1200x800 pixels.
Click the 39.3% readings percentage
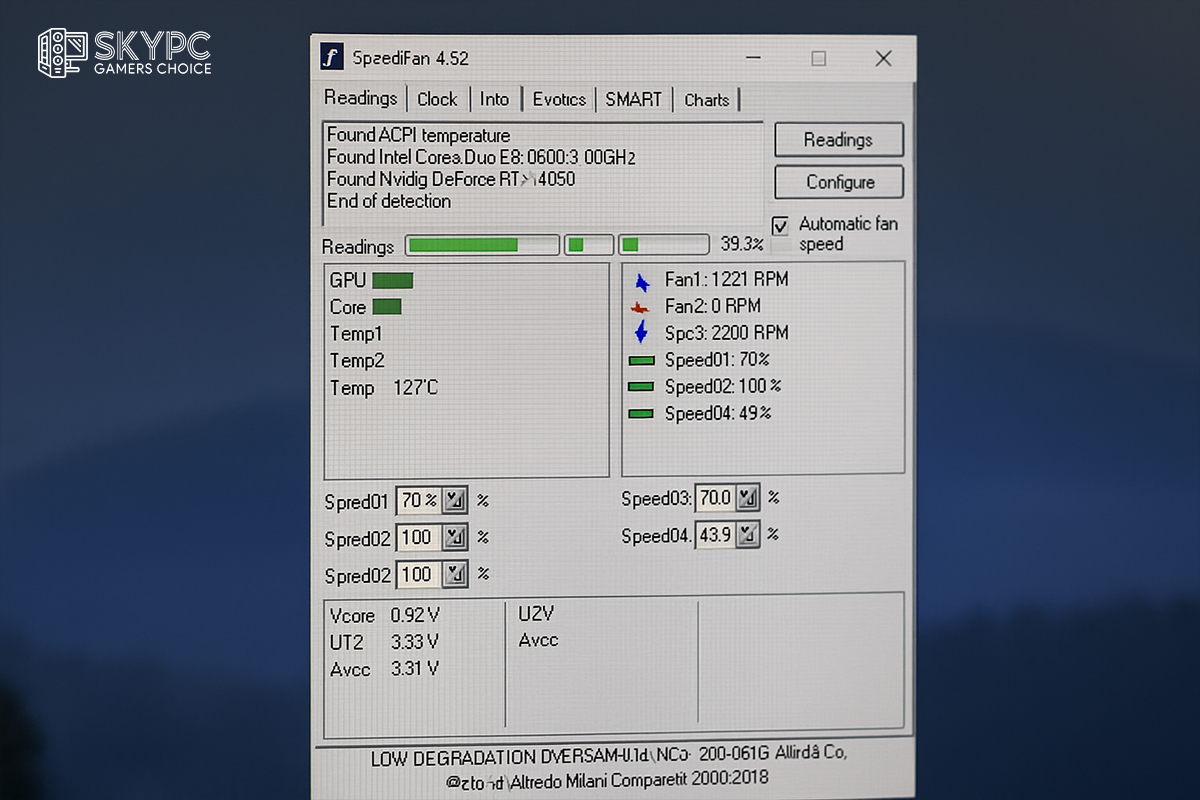pos(742,244)
